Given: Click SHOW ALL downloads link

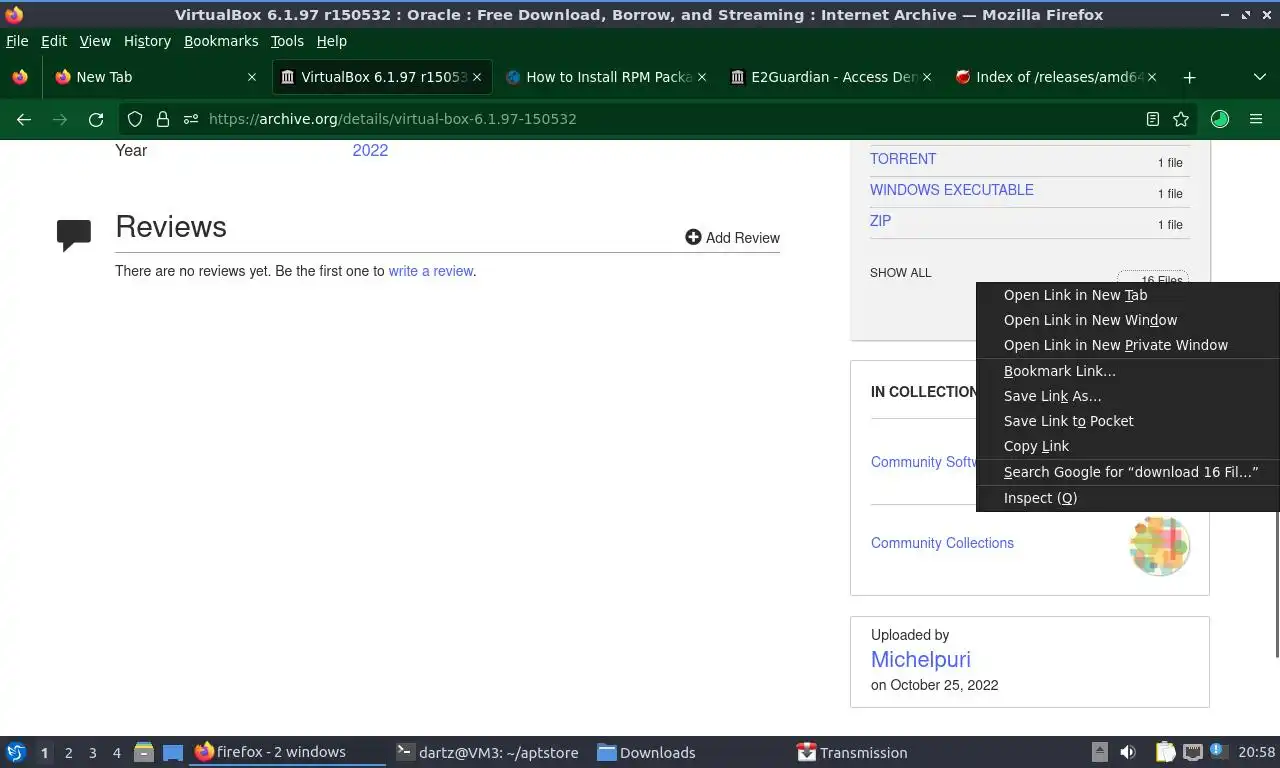Looking at the screenshot, I should pyautogui.click(x=900, y=273).
